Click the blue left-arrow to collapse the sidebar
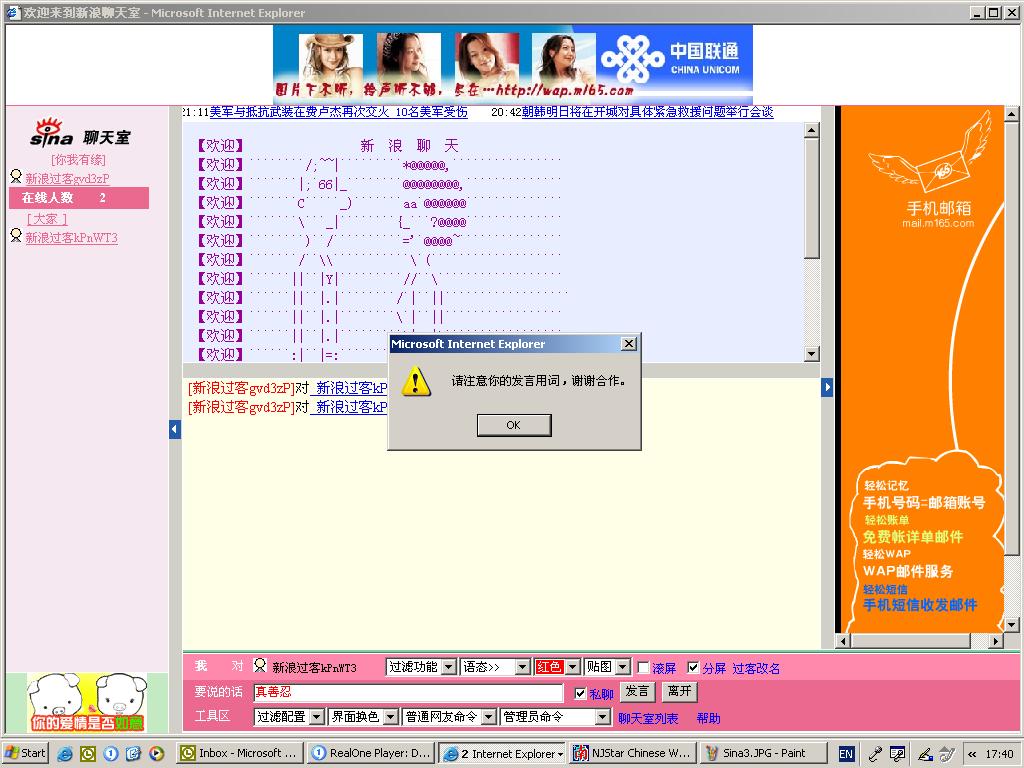The height and width of the screenshot is (768, 1024). [174, 429]
